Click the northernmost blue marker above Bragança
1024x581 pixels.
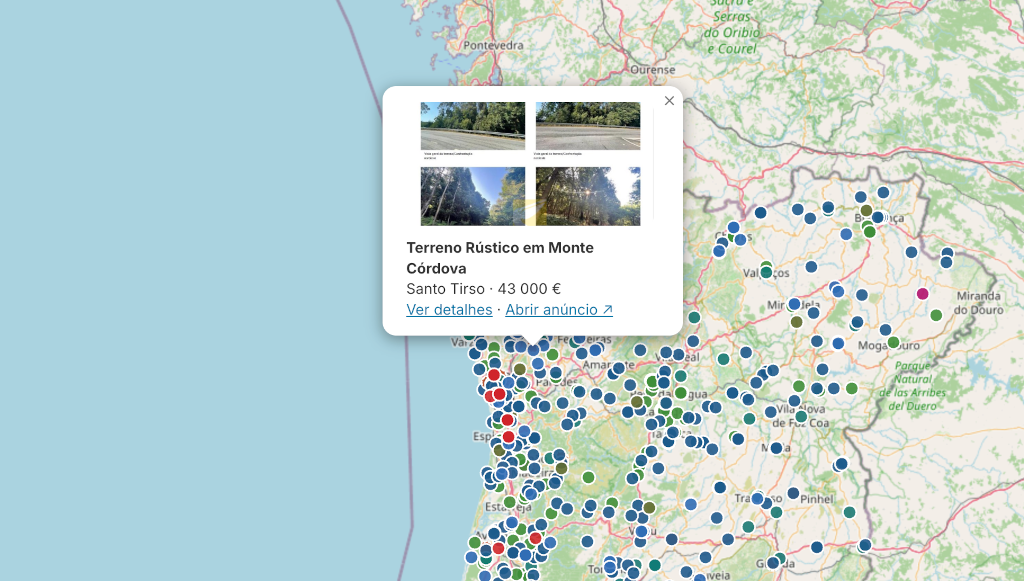[x=883, y=193]
